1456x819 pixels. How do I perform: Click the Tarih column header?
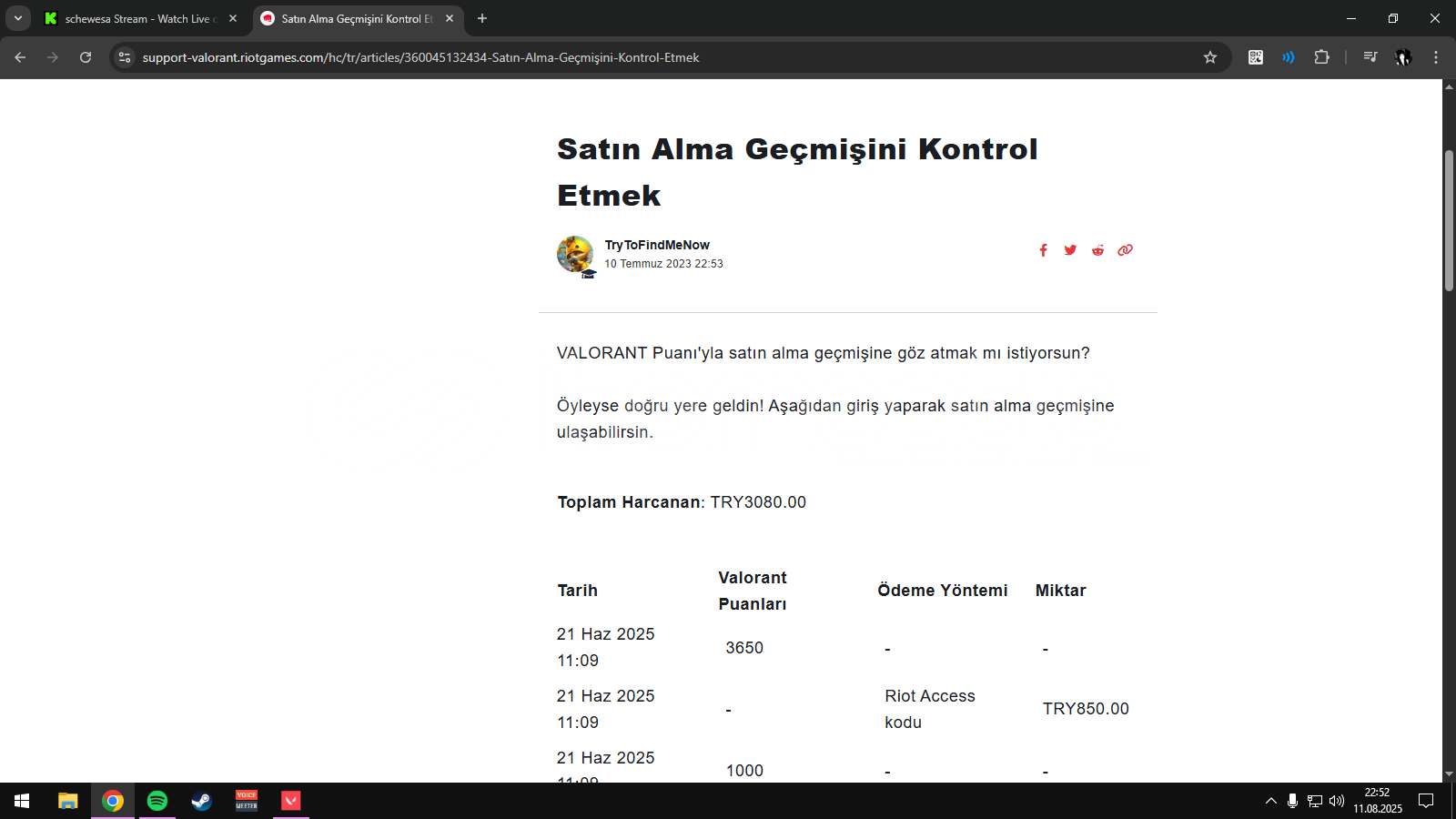tap(578, 591)
